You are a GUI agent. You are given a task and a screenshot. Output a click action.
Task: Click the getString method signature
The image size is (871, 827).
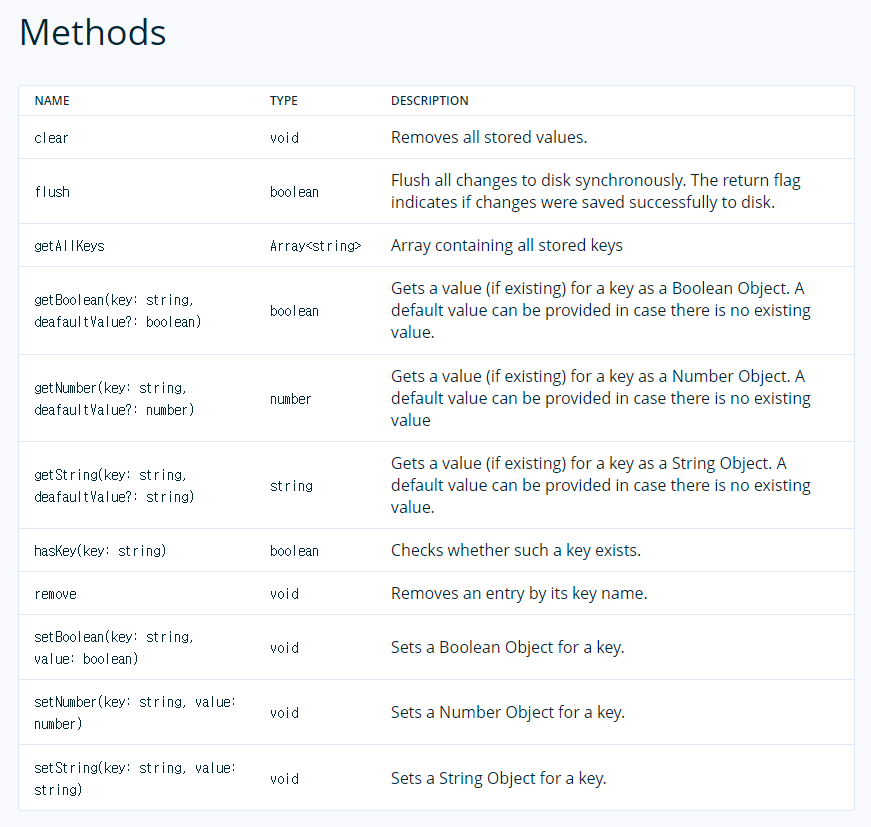click(x=114, y=486)
